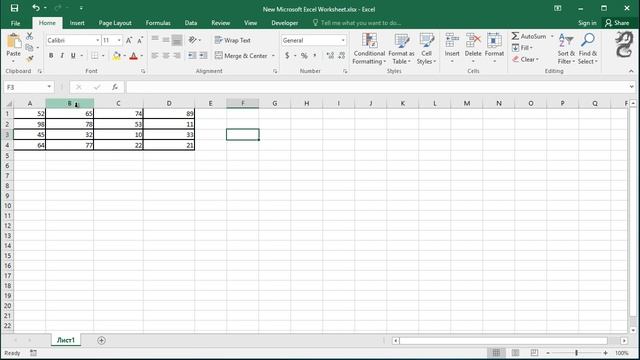Screen dimensions: 640x360
Task: Click the Cut scissors icon
Action: pyautogui.click(x=29, y=36)
